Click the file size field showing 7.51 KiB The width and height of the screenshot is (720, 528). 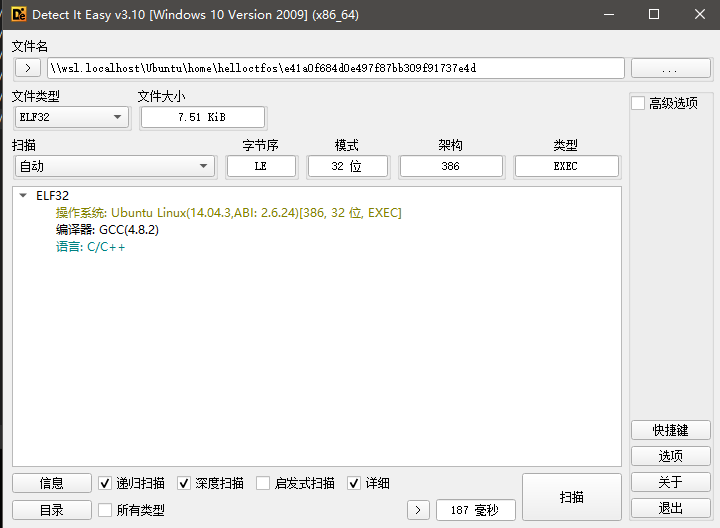pyautogui.click(x=202, y=117)
